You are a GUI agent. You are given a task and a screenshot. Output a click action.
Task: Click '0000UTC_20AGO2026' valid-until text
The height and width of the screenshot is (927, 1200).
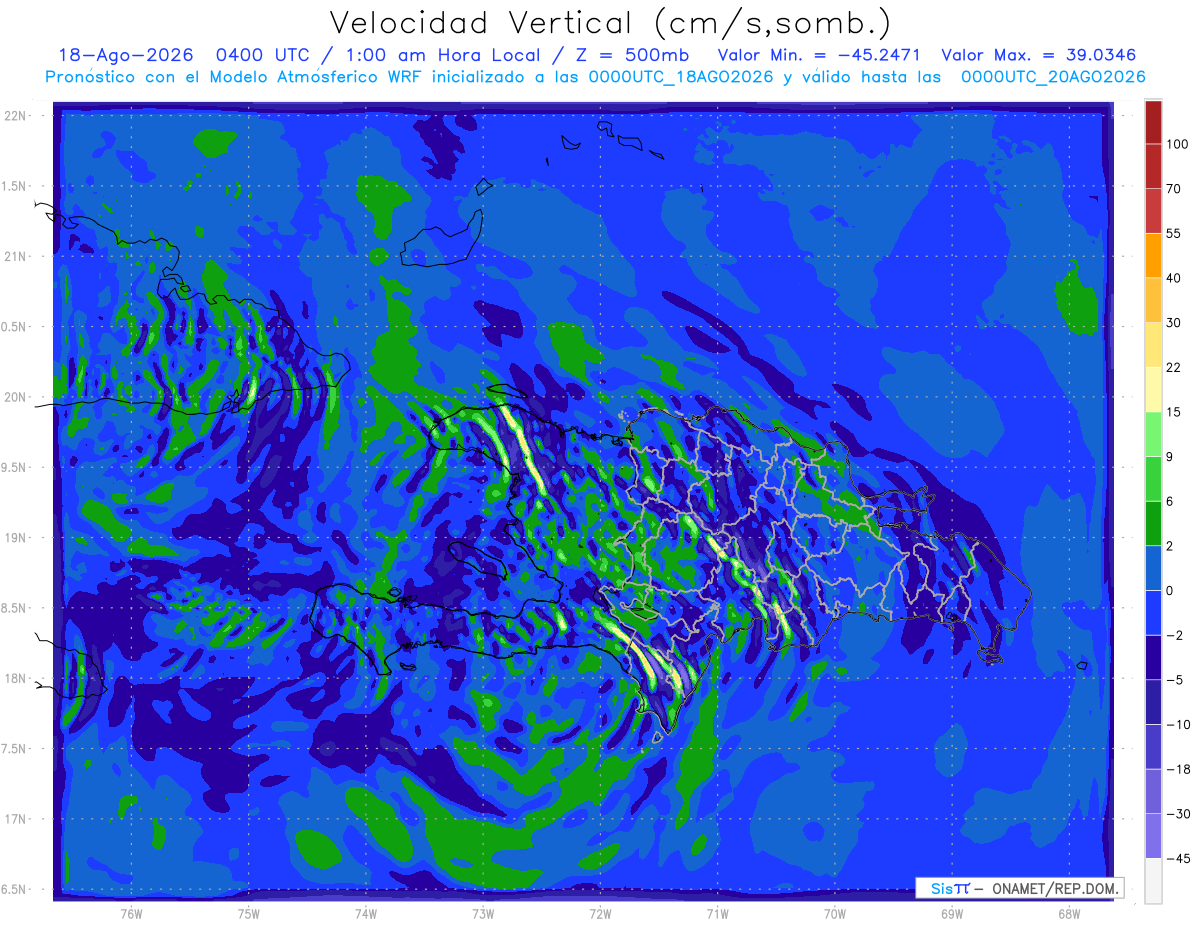tap(1053, 77)
